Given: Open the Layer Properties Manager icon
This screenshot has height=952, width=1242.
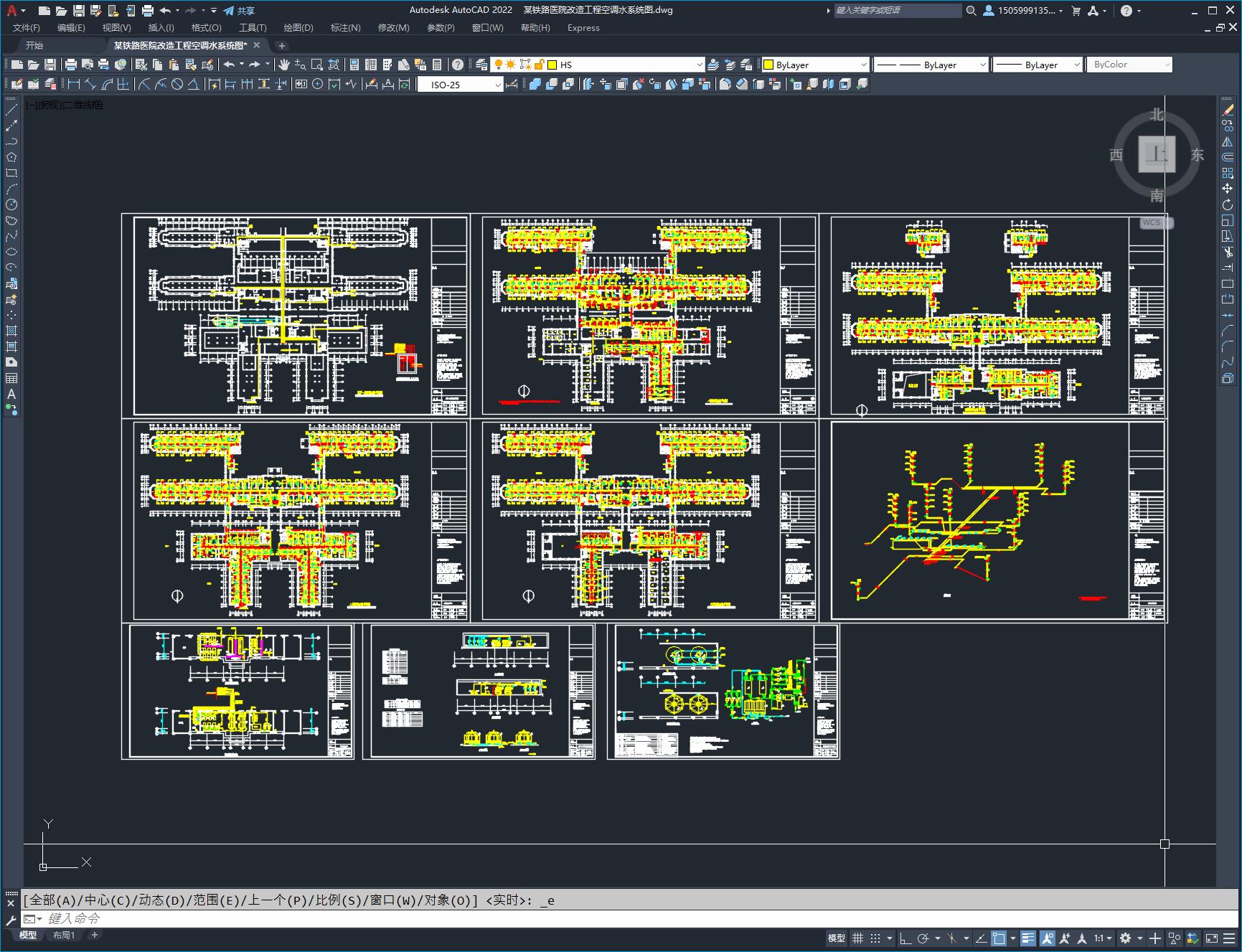Looking at the screenshot, I should pyautogui.click(x=481, y=65).
